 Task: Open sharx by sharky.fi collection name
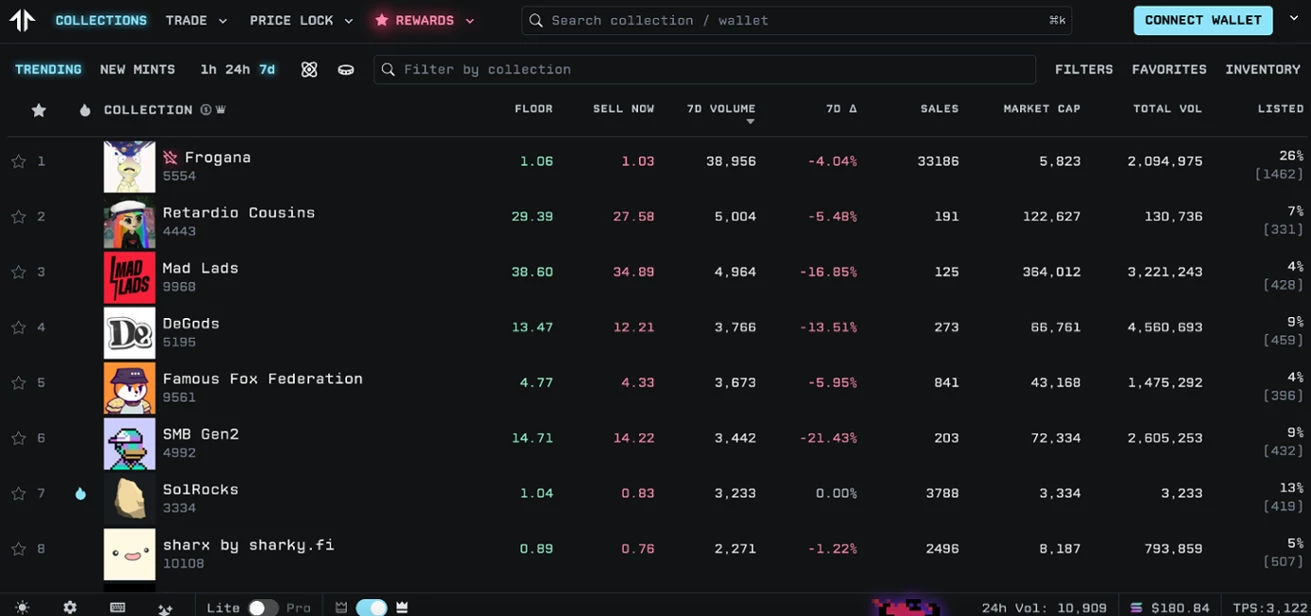tap(248, 545)
